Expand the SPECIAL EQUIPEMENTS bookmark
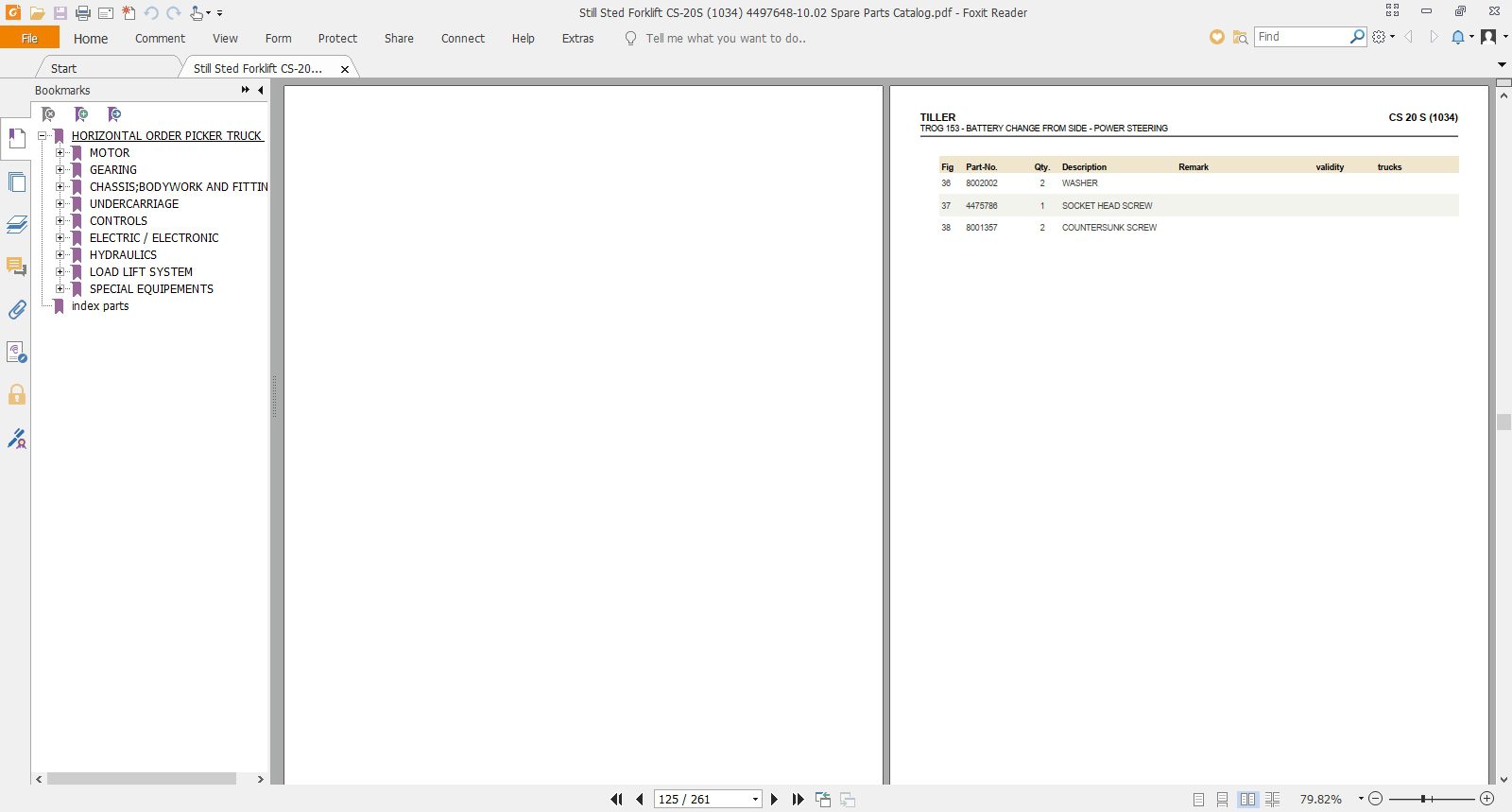The width and height of the screenshot is (1512, 812). (x=60, y=289)
